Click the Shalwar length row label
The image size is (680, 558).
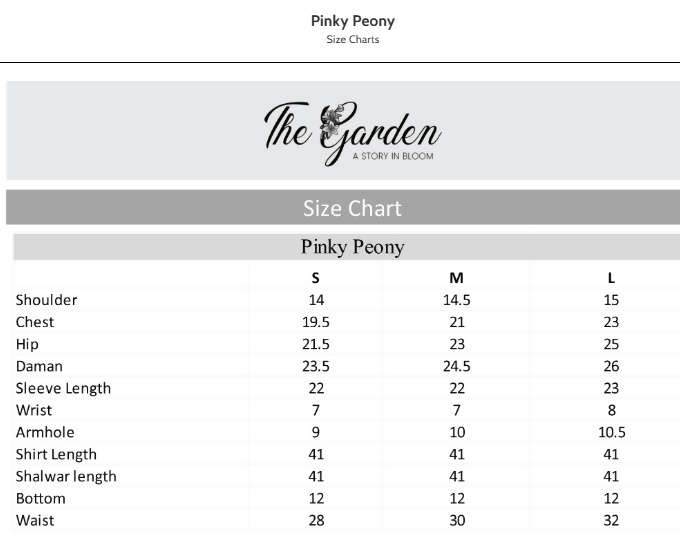(x=66, y=476)
